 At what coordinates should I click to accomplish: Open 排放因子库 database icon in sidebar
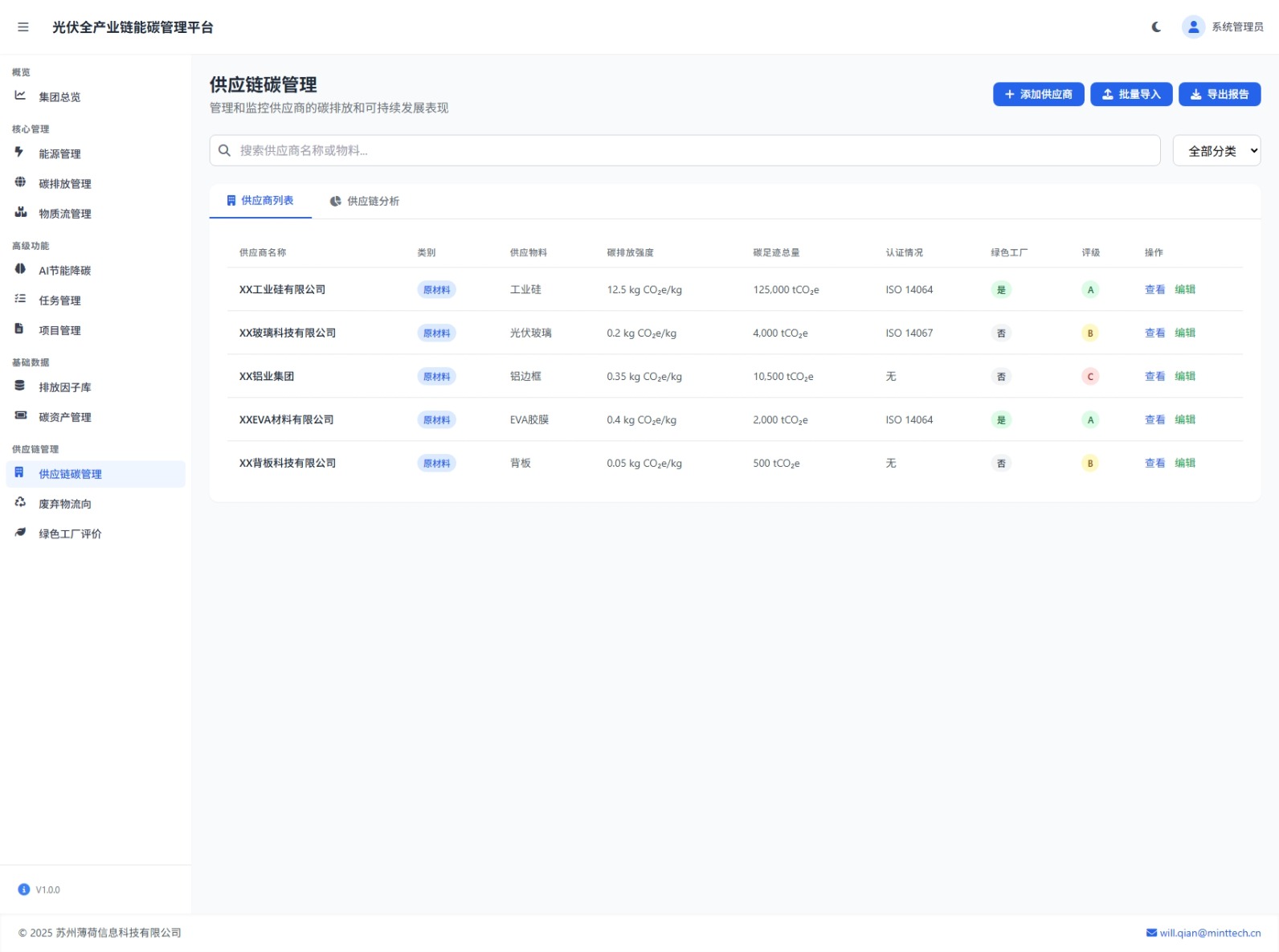point(20,386)
